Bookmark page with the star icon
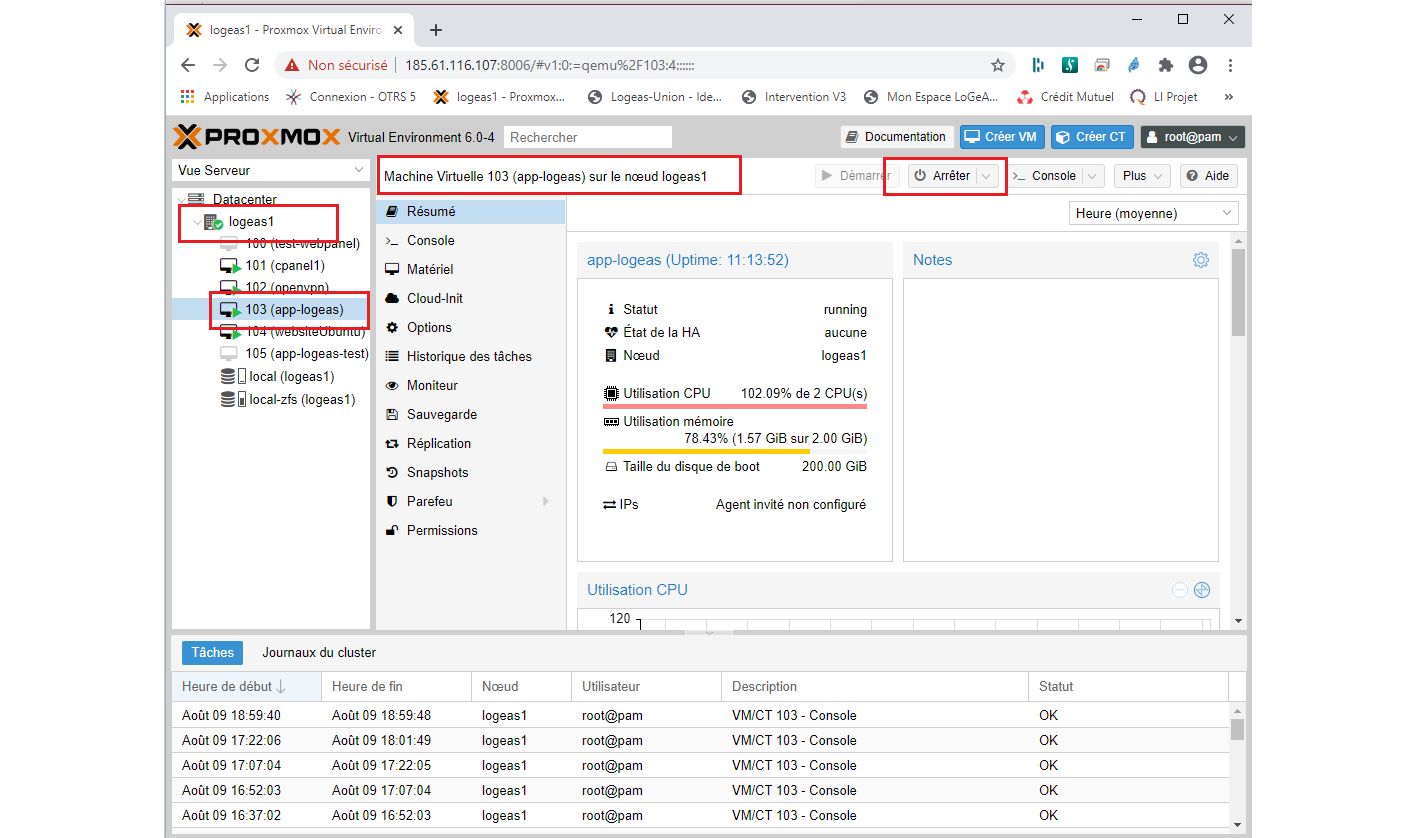Screen dimensions: 1416x838 click(997, 65)
